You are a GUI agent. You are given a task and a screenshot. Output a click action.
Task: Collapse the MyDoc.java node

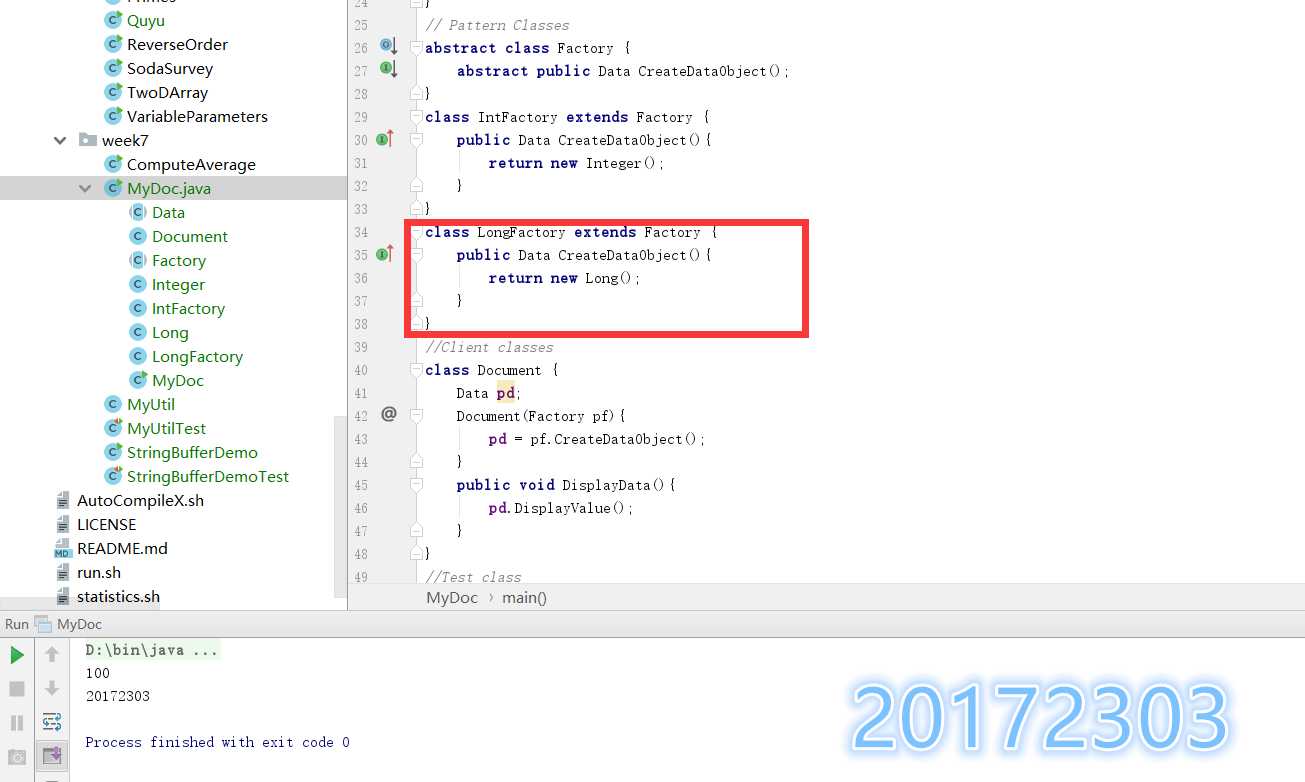click(x=86, y=188)
